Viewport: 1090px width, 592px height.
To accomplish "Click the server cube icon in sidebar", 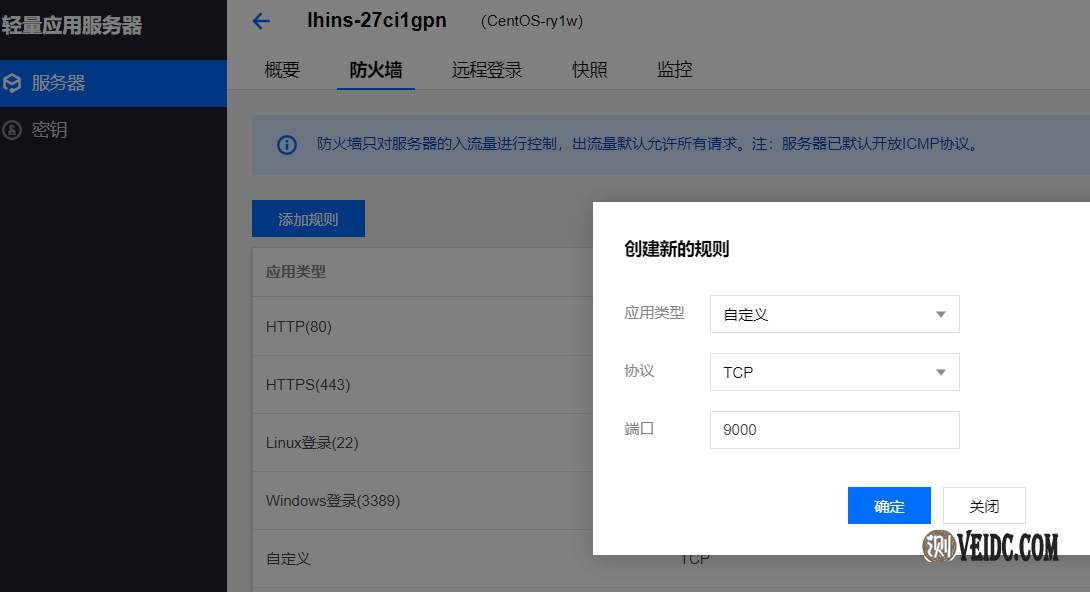I will tap(12, 83).
